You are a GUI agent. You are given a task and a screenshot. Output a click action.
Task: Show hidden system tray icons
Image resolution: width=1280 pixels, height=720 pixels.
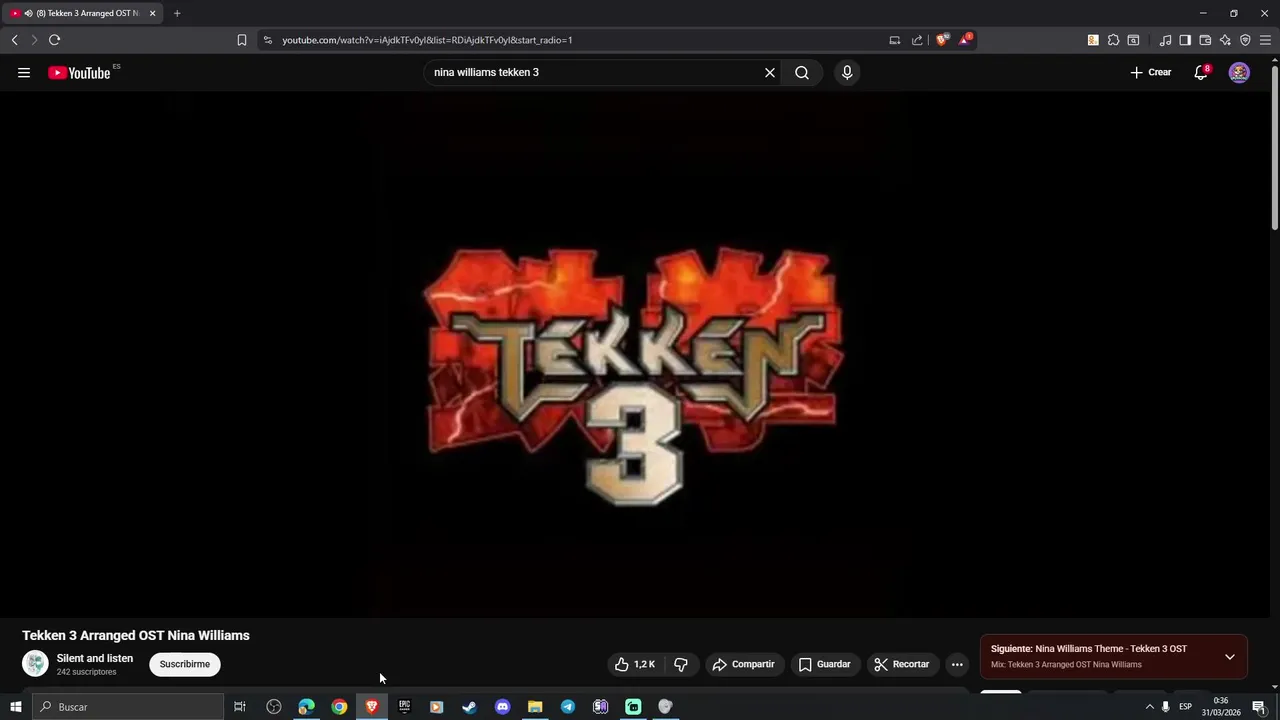1149,707
